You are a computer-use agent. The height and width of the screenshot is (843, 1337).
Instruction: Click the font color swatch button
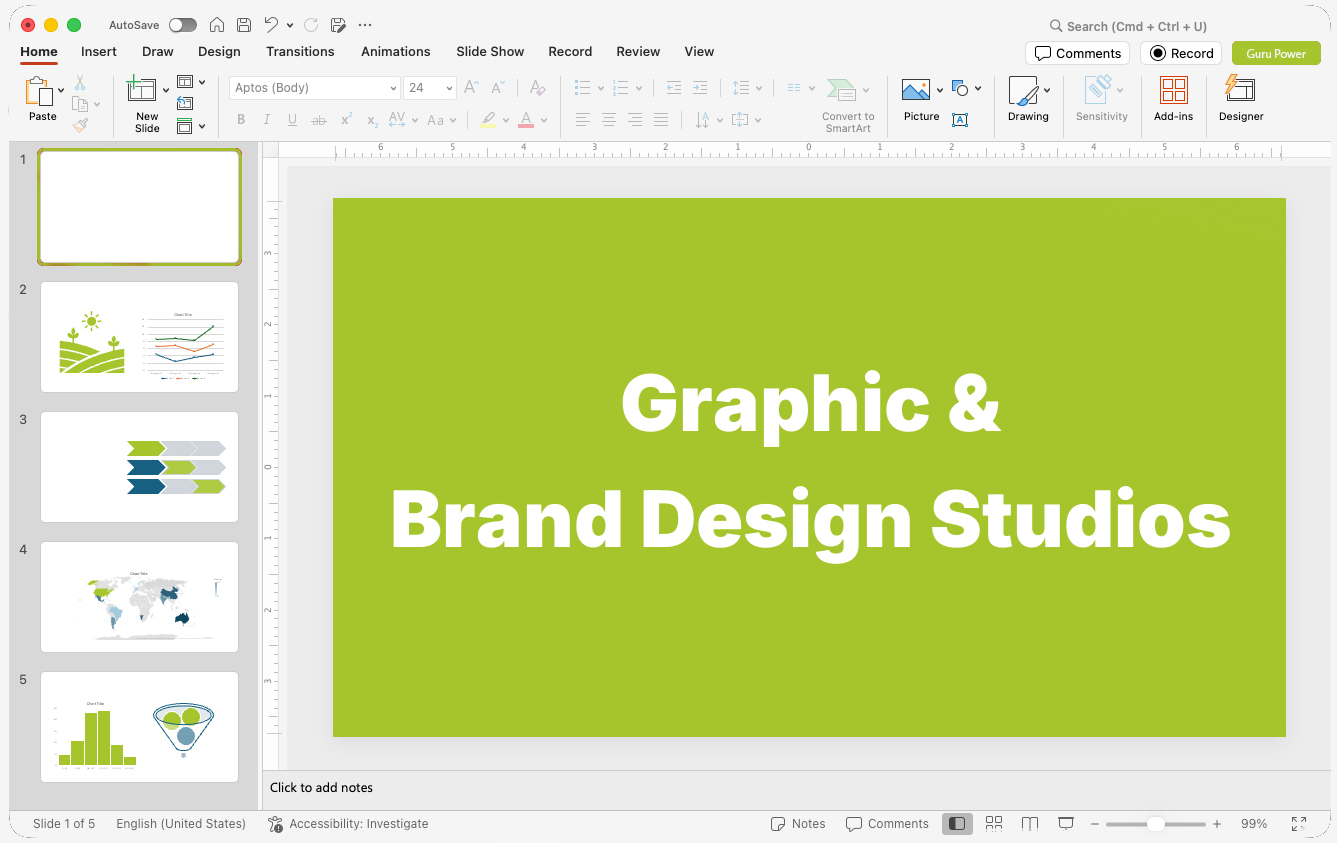point(526,120)
